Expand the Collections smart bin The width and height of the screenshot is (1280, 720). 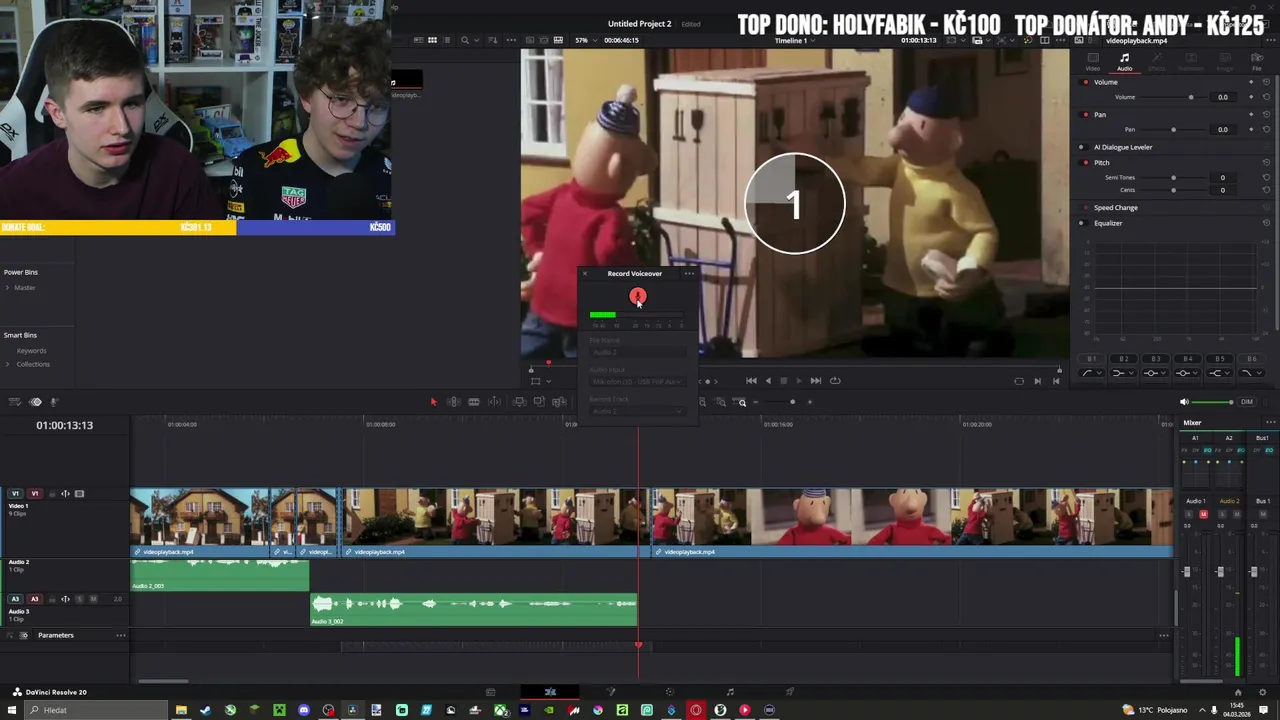(x=8, y=364)
